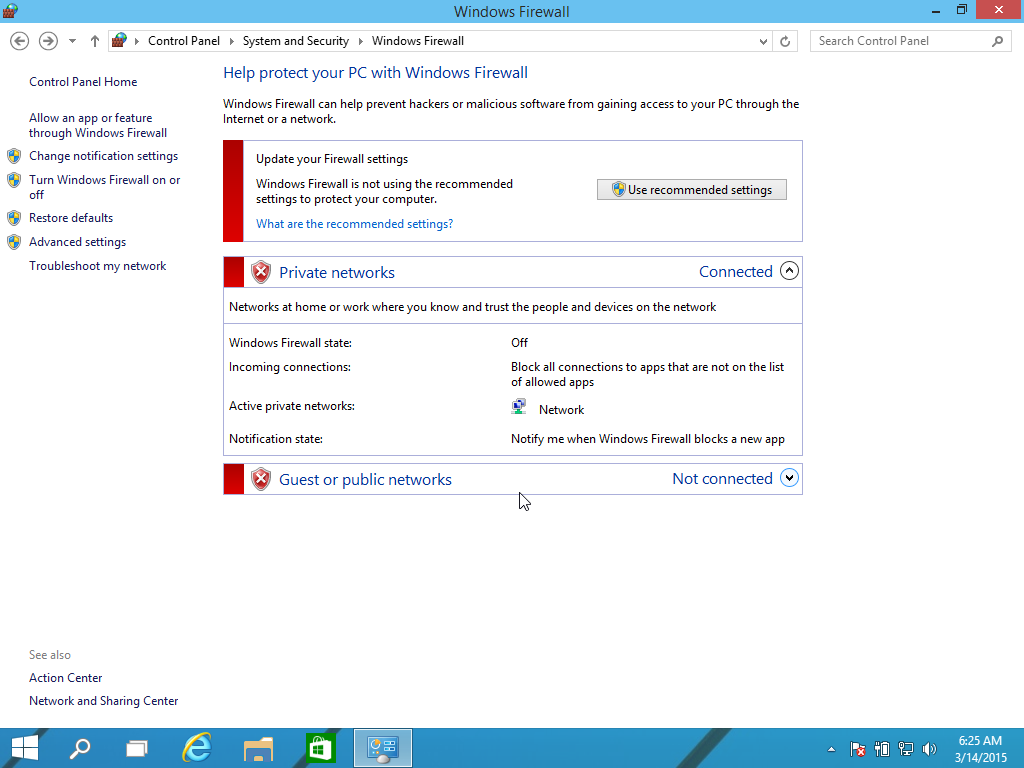1024x768 pixels.
Task: Open the address bar history dropdown arrow
Action: click(763, 41)
